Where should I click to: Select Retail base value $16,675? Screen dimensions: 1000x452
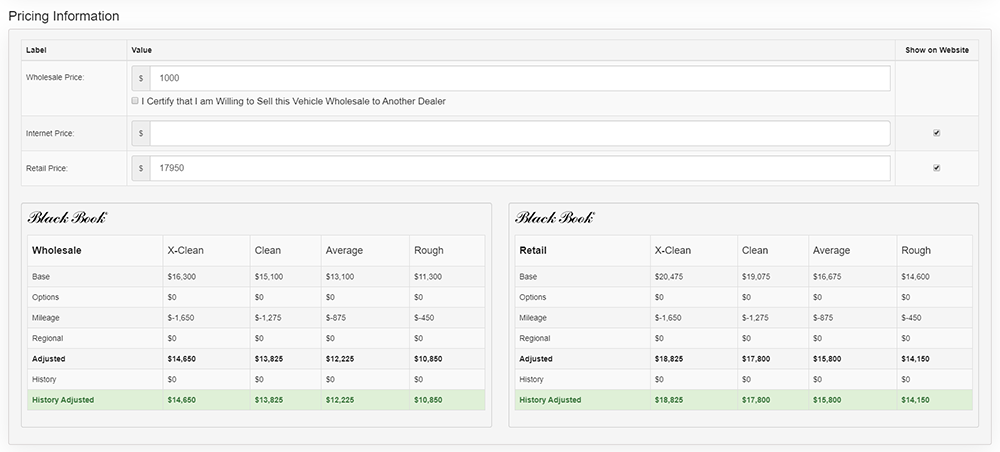click(x=826, y=277)
